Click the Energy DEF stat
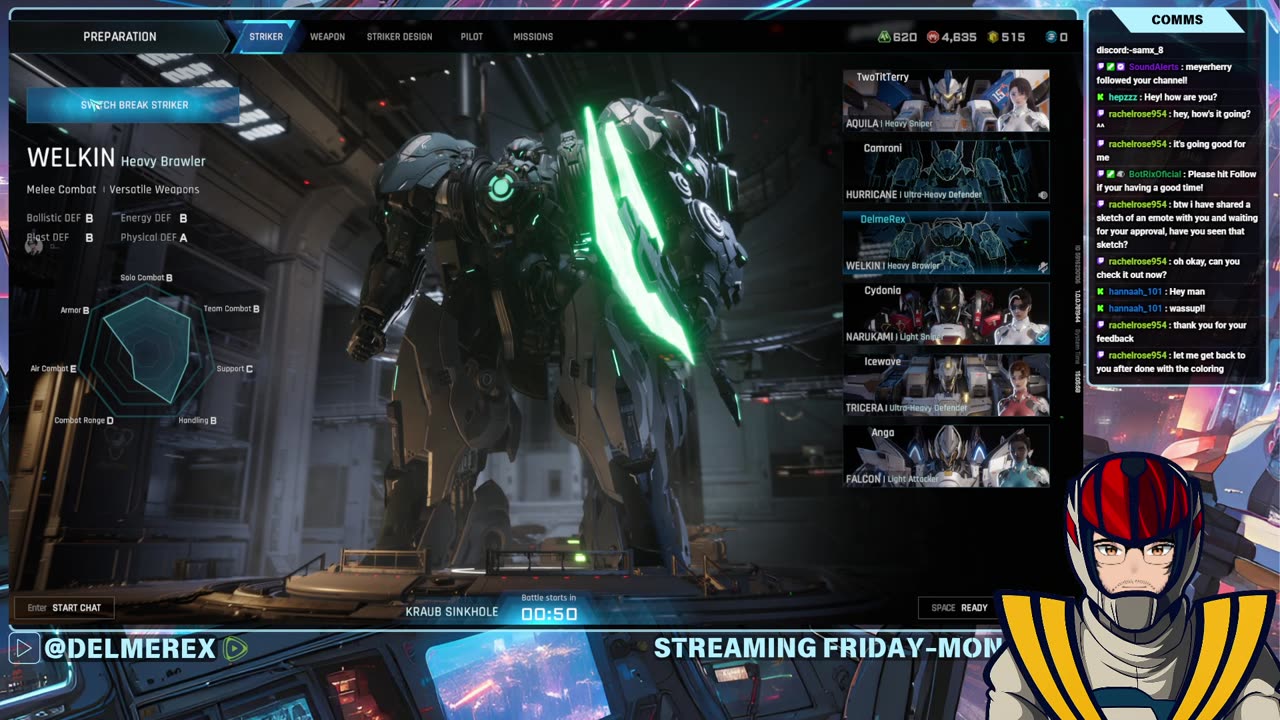Image resolution: width=1280 pixels, height=720 pixels. [154, 218]
